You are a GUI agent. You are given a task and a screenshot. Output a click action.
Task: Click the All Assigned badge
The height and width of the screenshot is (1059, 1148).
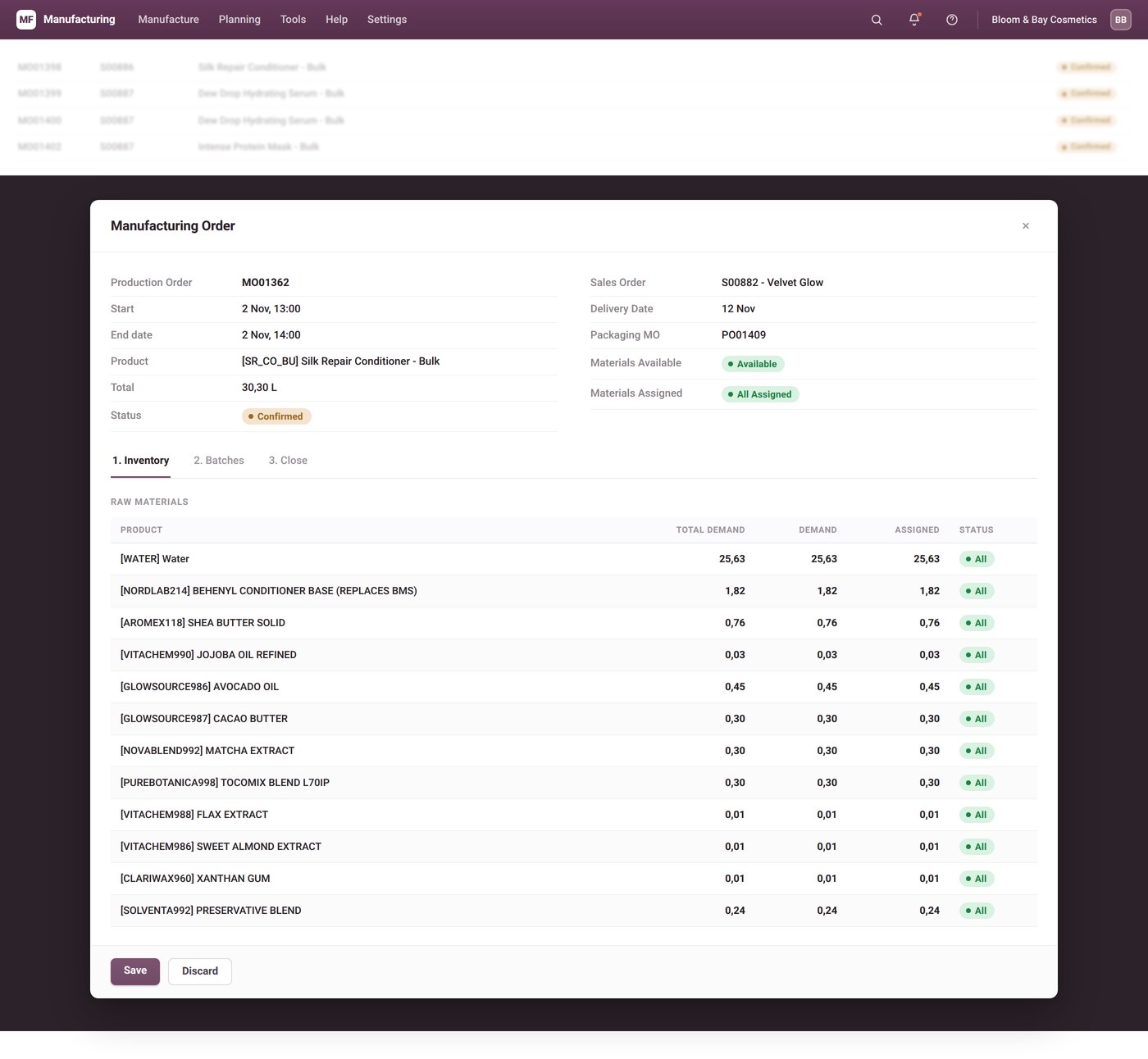(760, 394)
